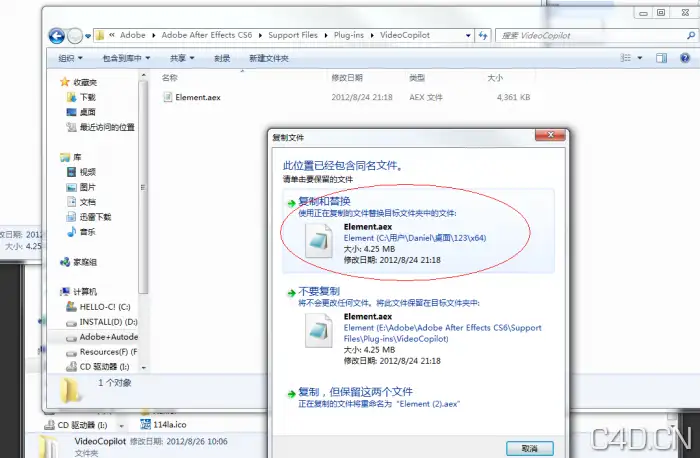Click source Element.aex file icon in dialog
The image size is (700, 458).
tap(319, 241)
